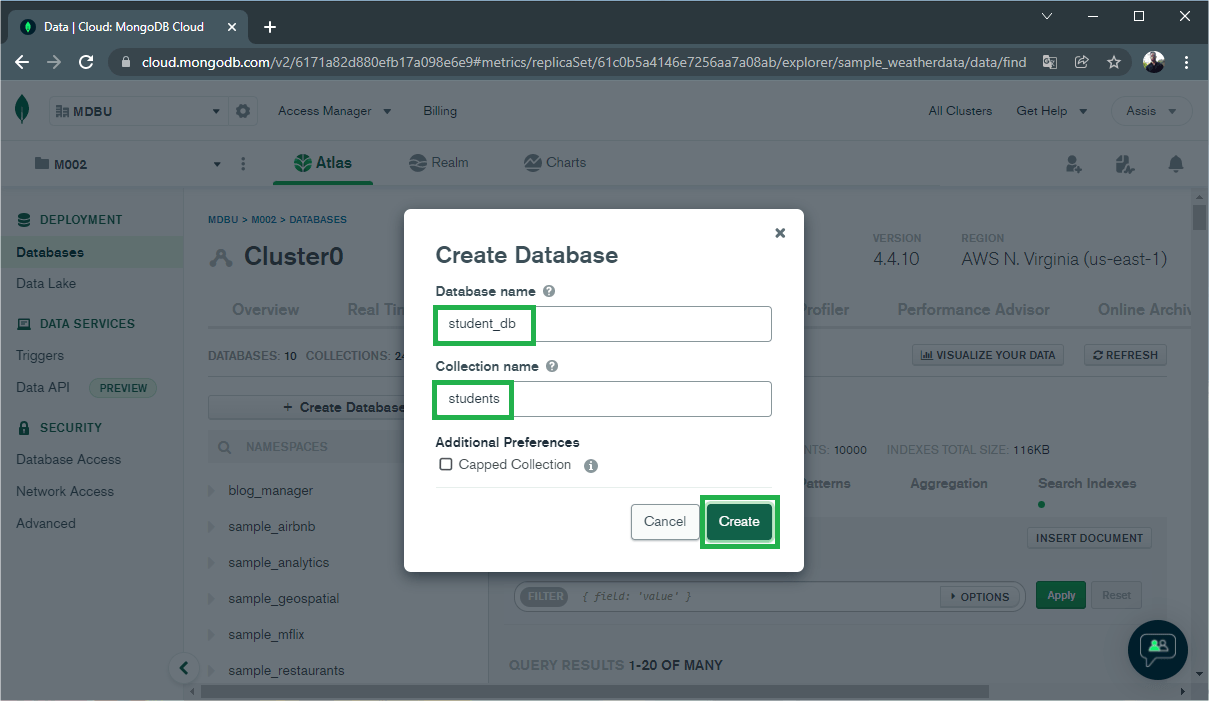Click translate page icon
1209x701 pixels.
[1049, 62]
